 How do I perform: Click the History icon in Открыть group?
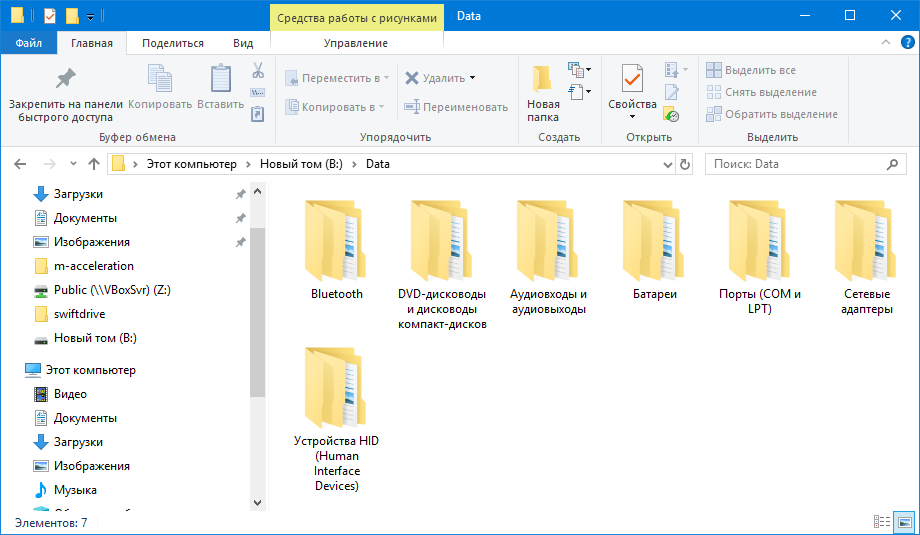pyautogui.click(x=671, y=114)
